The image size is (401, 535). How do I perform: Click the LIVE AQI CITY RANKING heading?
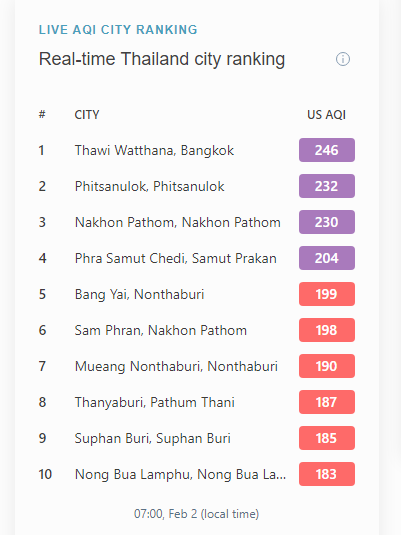pos(118,30)
